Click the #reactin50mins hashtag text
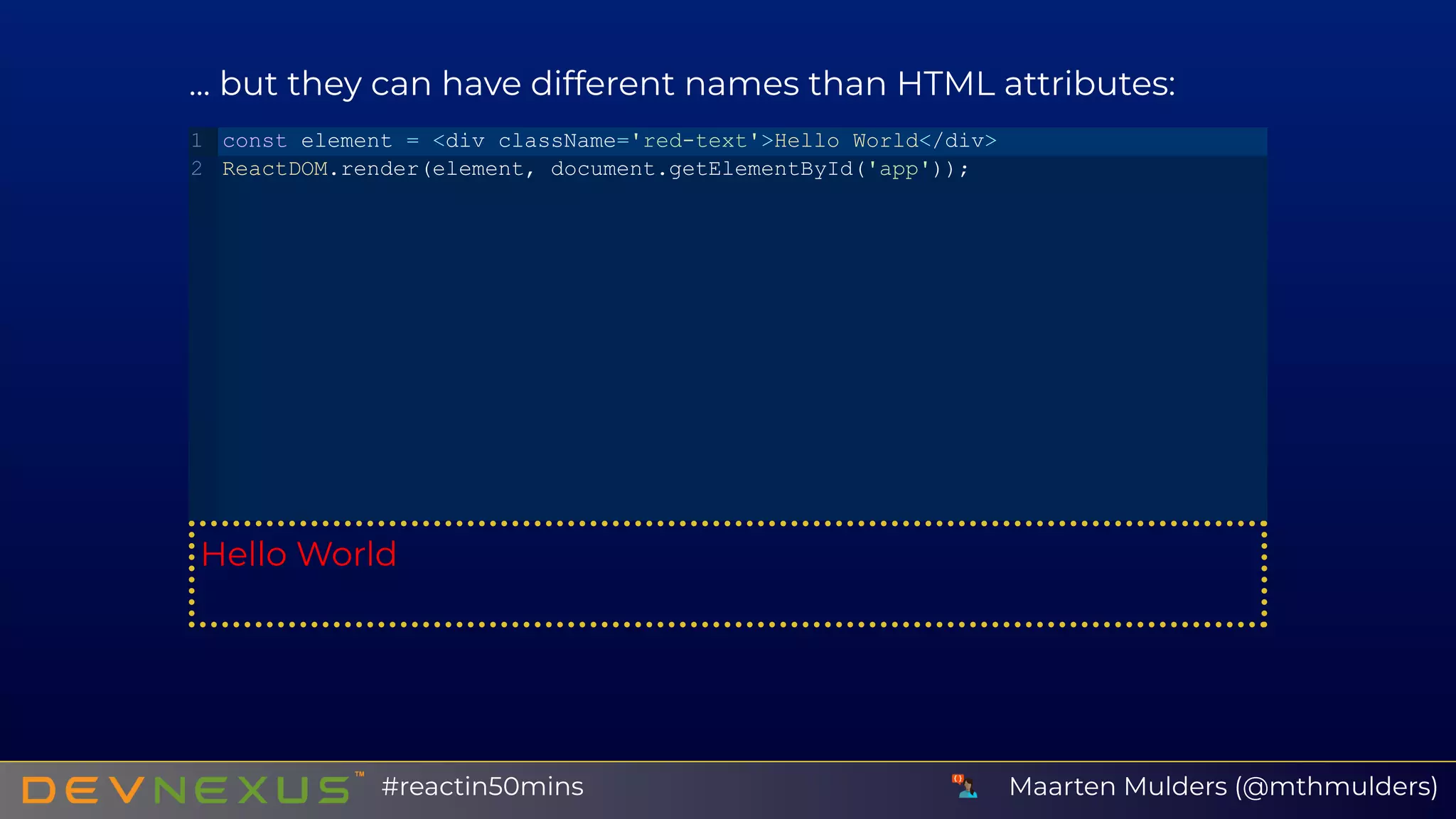1456x819 pixels. [482, 786]
